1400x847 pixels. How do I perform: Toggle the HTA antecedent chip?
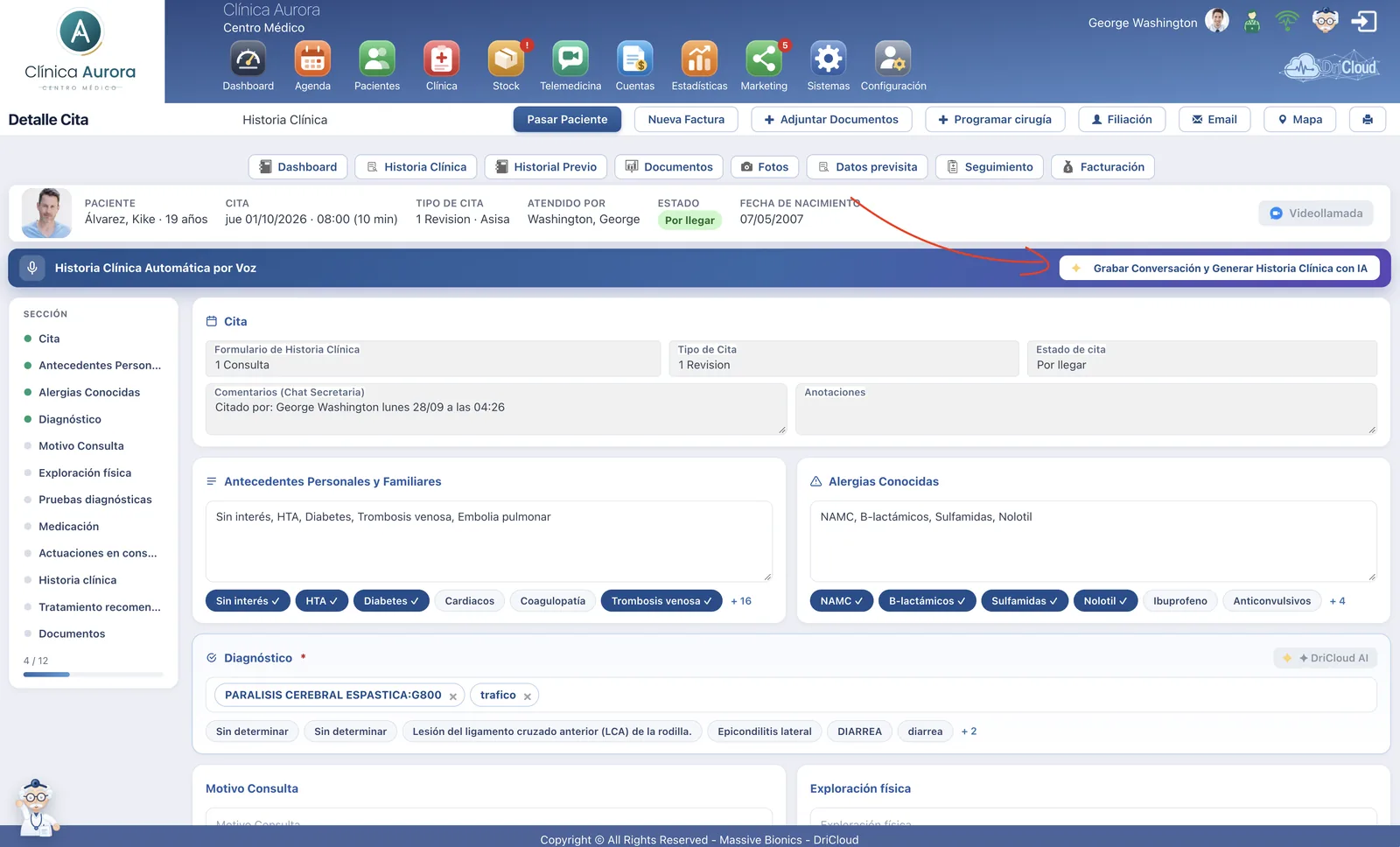(x=322, y=601)
